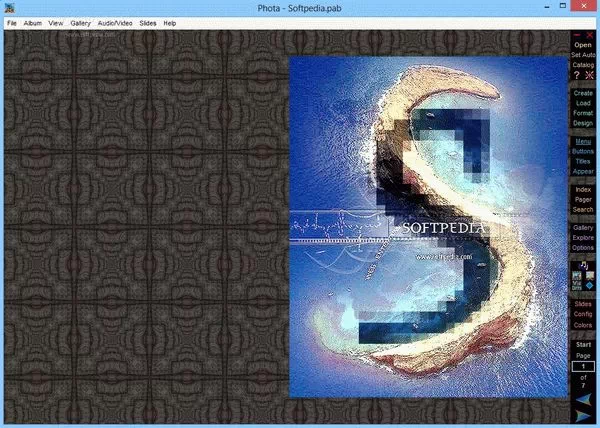Click the red minimize dash on sidebar
The image size is (600, 428).
[x=577, y=34]
